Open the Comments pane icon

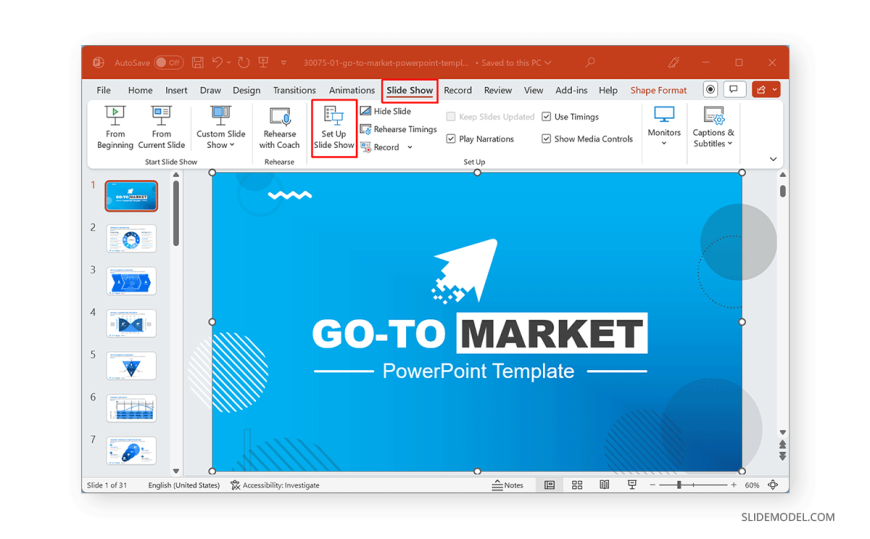click(x=734, y=89)
